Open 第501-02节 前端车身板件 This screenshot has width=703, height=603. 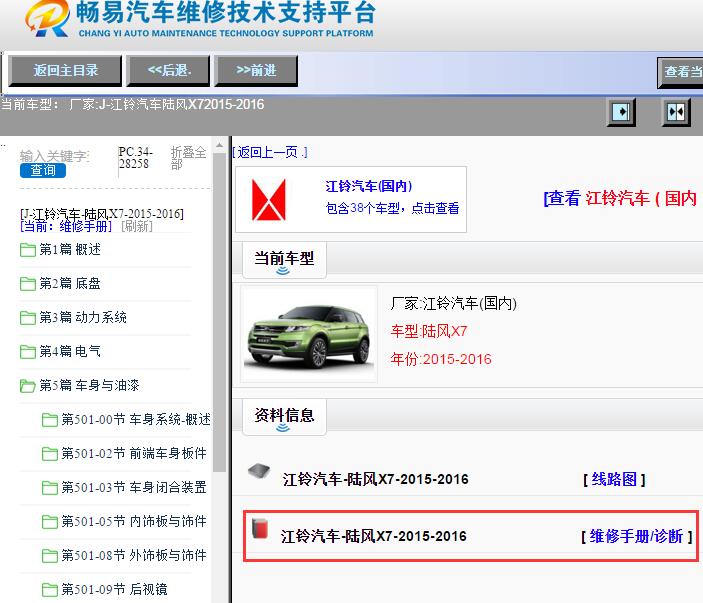pos(134,453)
